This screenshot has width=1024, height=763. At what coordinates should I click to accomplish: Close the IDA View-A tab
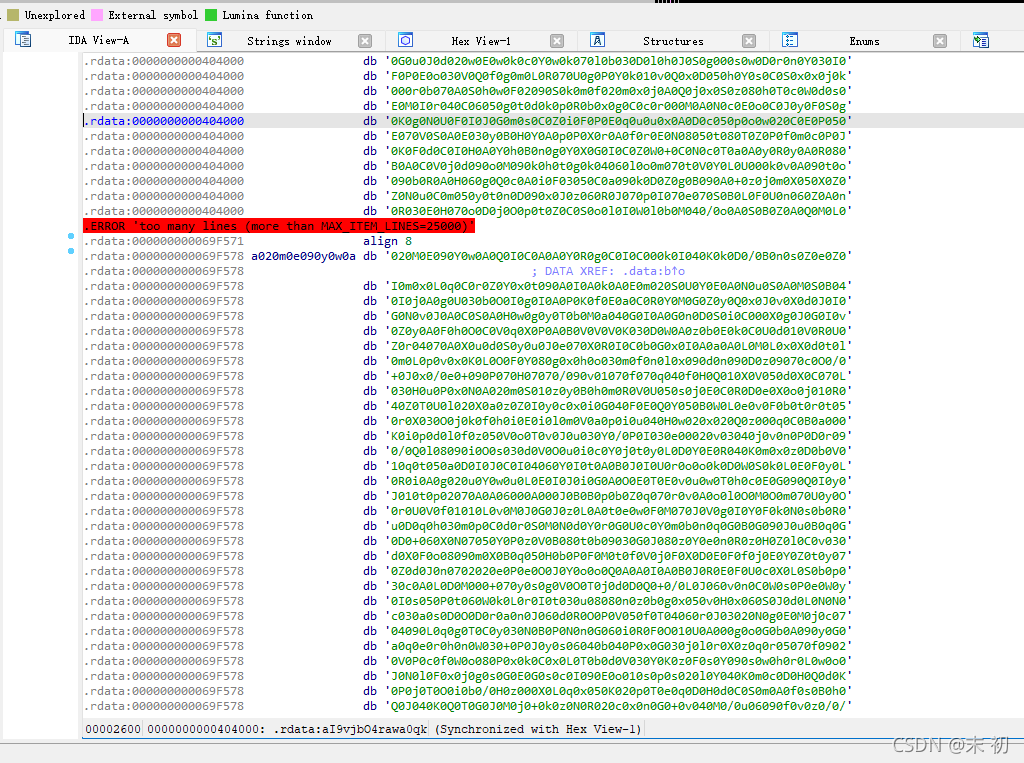point(174,40)
